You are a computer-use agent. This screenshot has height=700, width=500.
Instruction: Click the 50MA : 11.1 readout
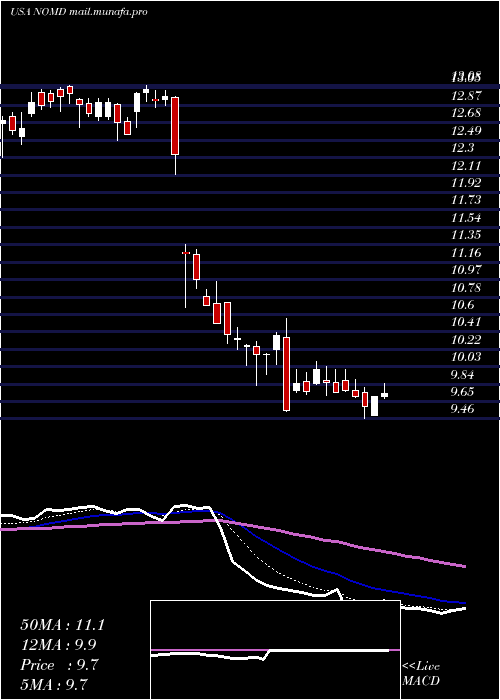(62, 625)
